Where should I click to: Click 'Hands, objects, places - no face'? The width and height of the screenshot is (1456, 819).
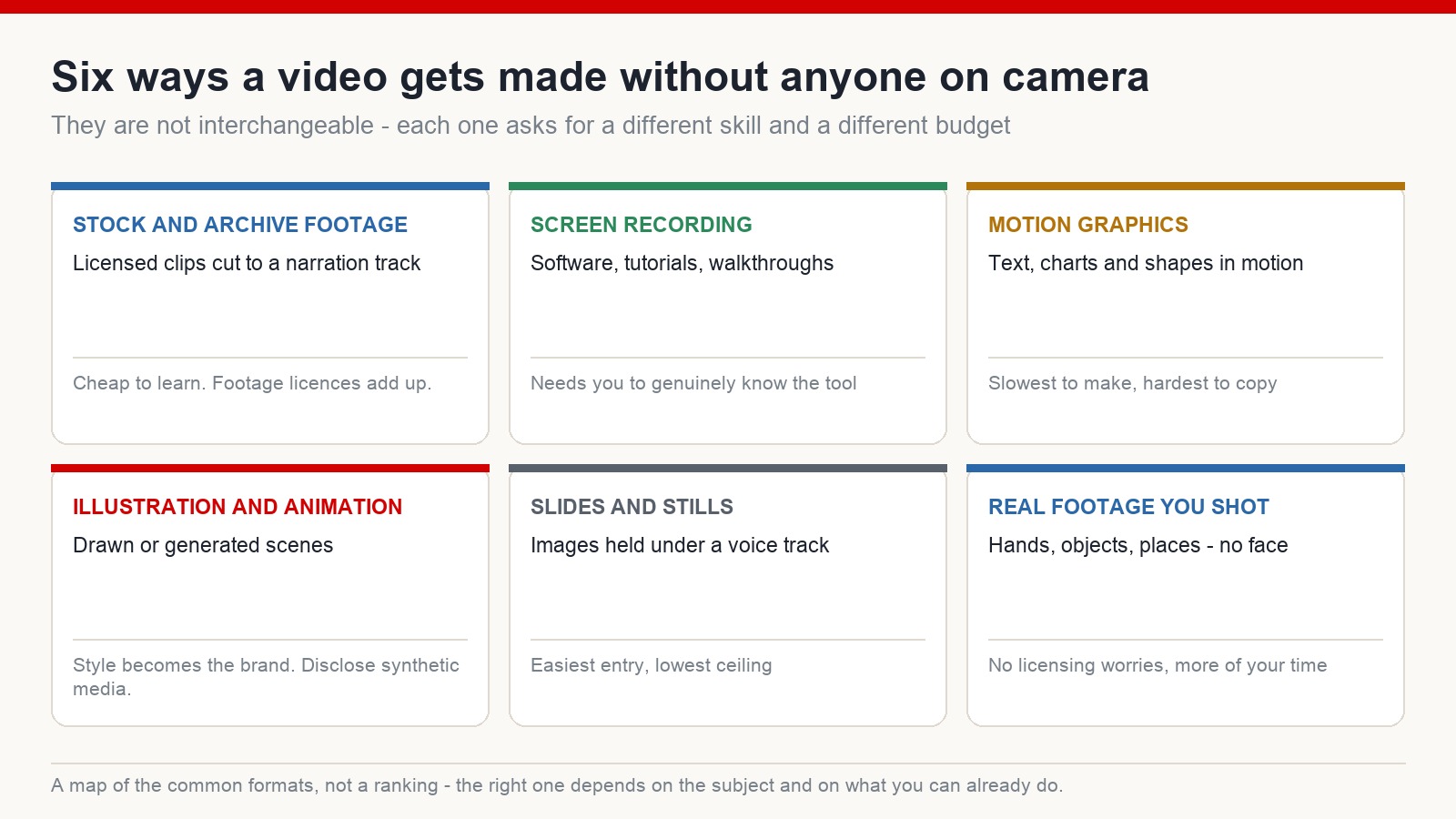[x=1138, y=546]
